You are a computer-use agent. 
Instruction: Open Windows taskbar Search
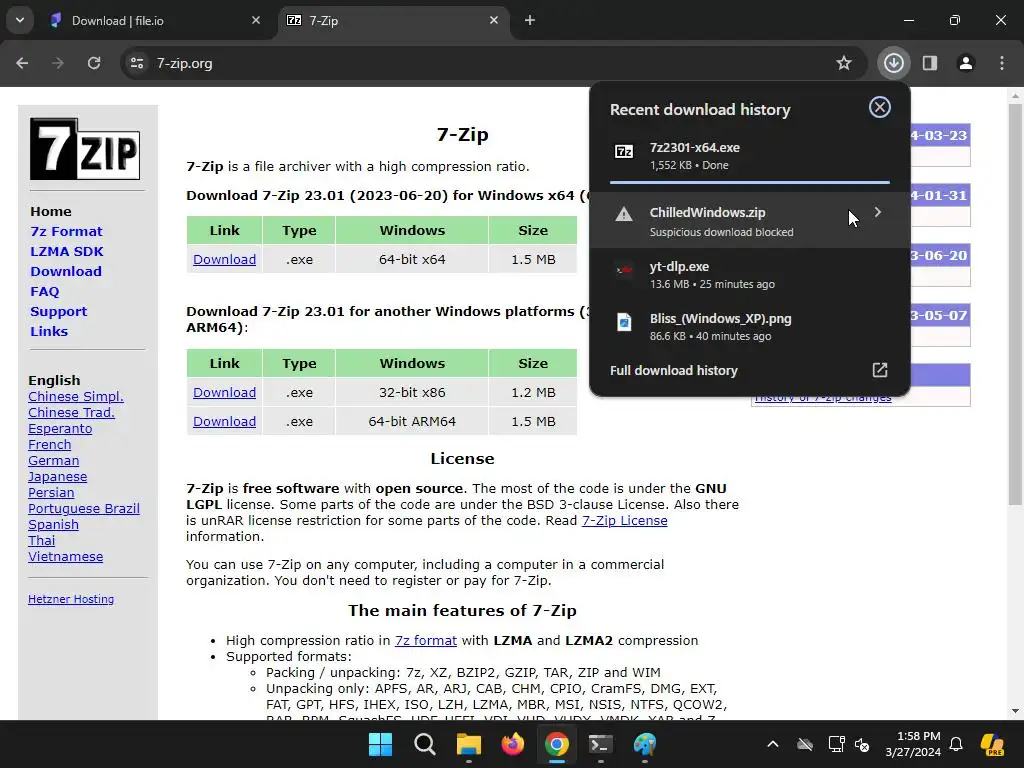[x=424, y=744]
